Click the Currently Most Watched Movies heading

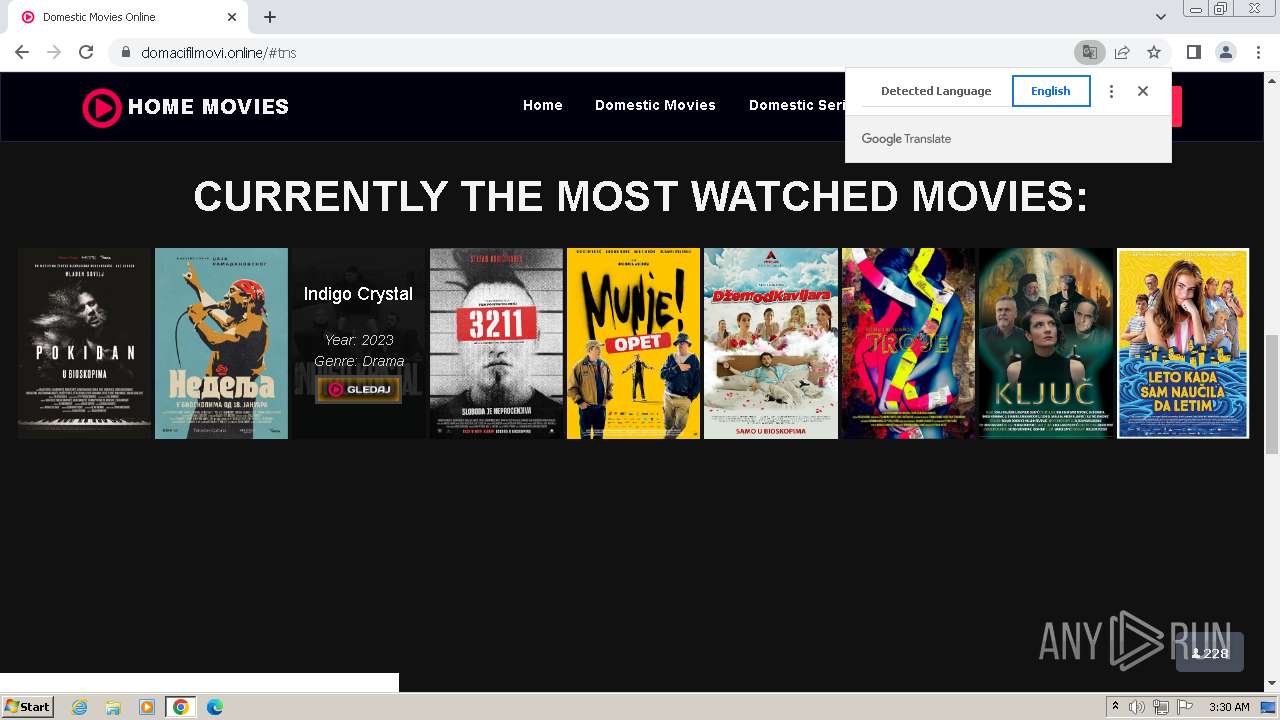(x=640, y=196)
